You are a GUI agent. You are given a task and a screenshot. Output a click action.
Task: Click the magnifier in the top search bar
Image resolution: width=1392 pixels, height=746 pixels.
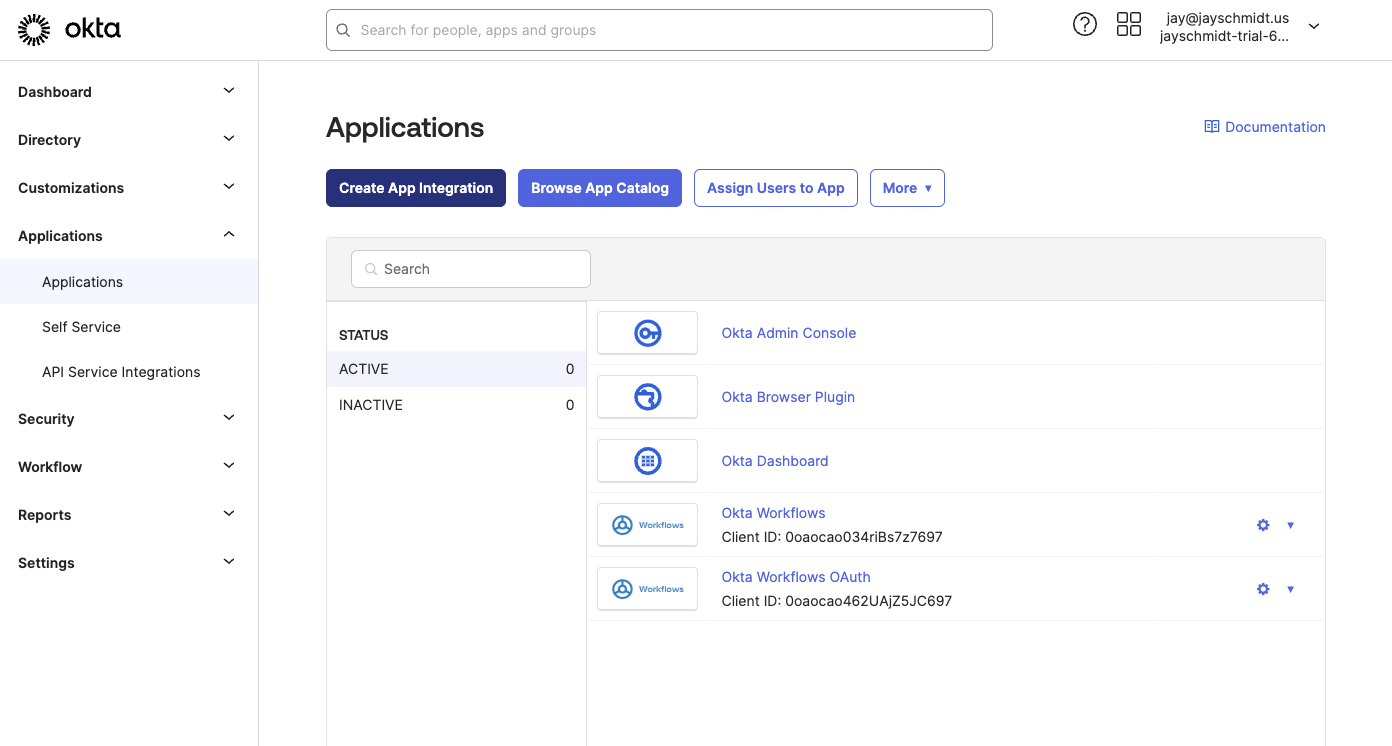point(343,30)
